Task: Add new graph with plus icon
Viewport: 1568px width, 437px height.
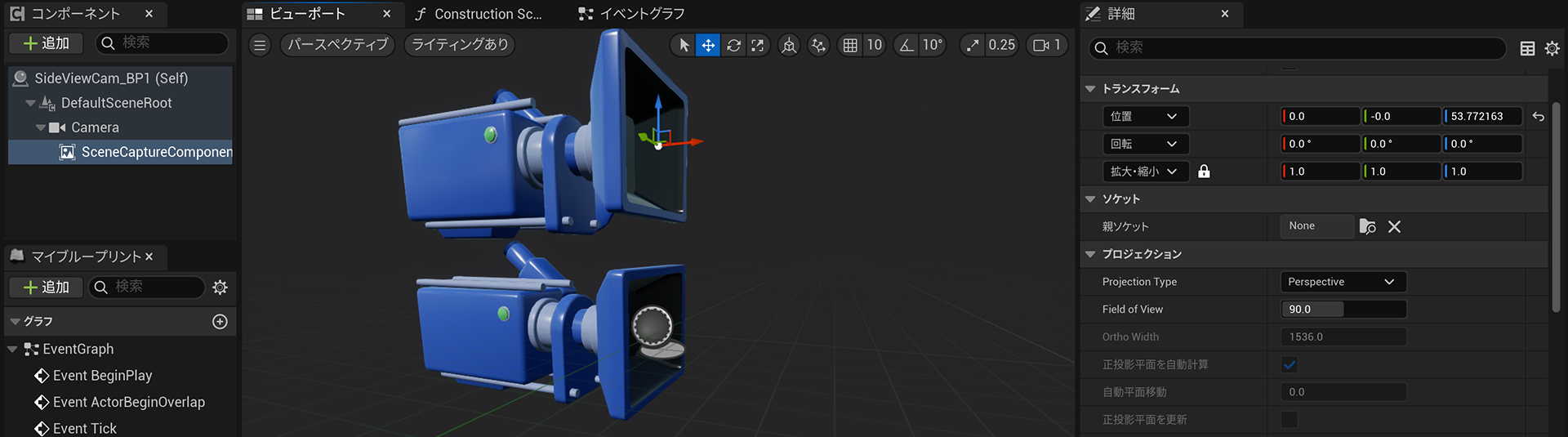Action: click(x=220, y=322)
